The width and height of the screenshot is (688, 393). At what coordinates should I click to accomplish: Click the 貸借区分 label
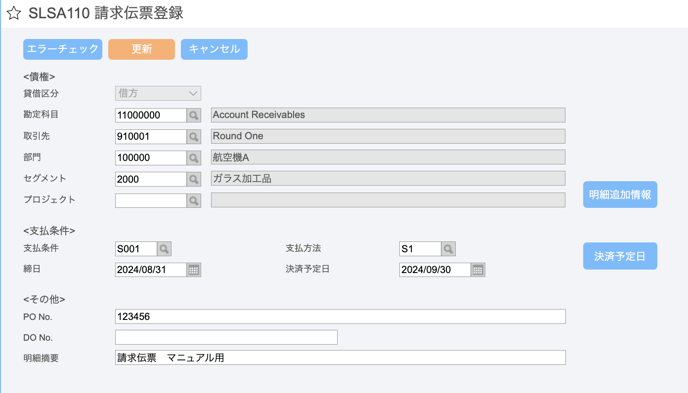pyautogui.click(x=41, y=93)
